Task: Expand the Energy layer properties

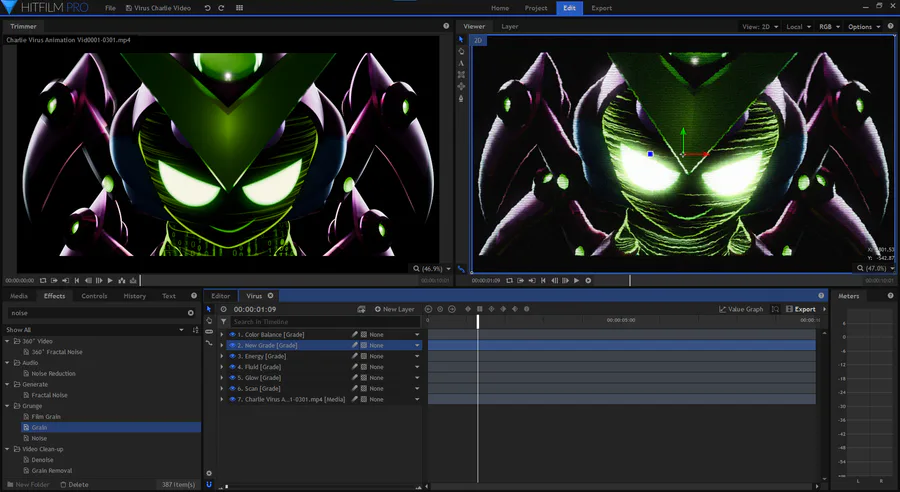Action: point(222,356)
